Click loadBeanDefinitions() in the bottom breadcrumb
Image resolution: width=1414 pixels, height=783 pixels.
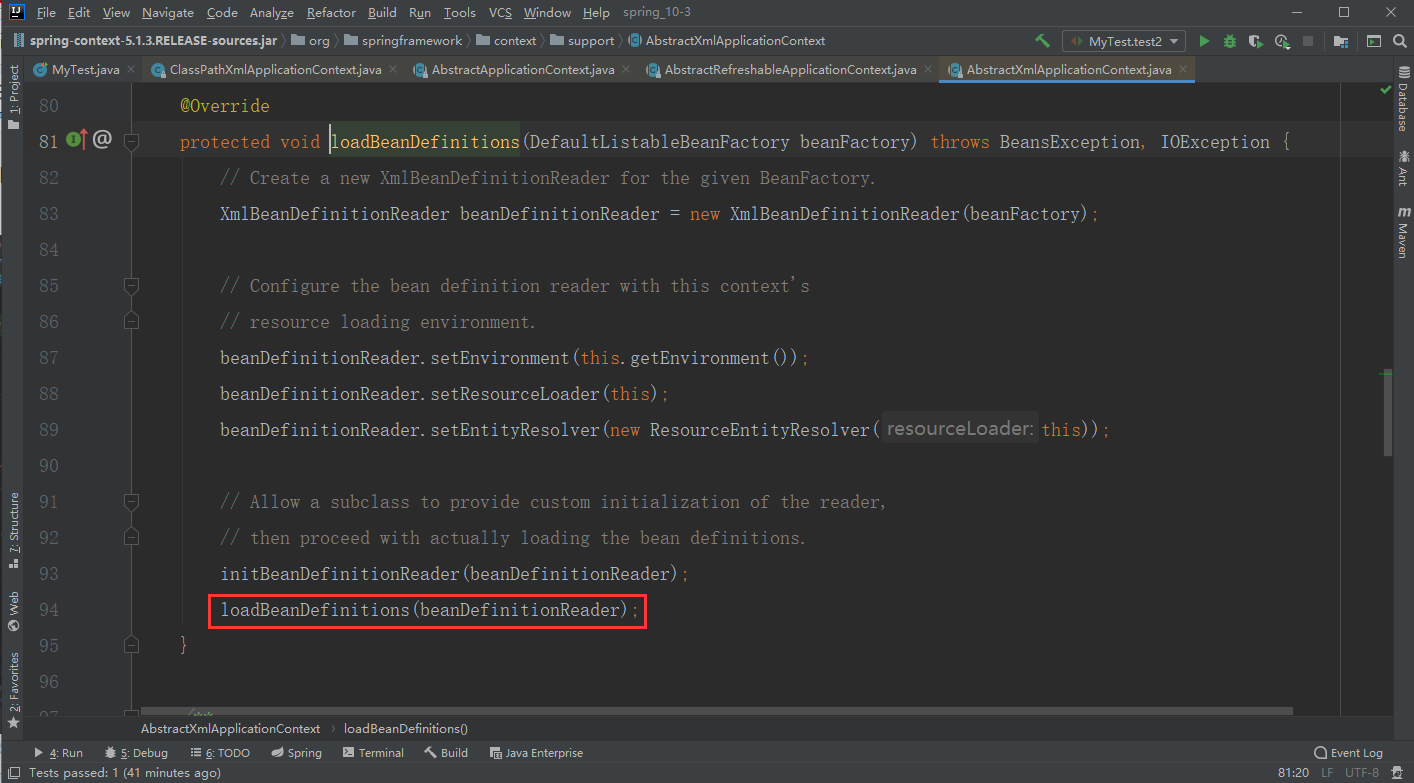406,729
